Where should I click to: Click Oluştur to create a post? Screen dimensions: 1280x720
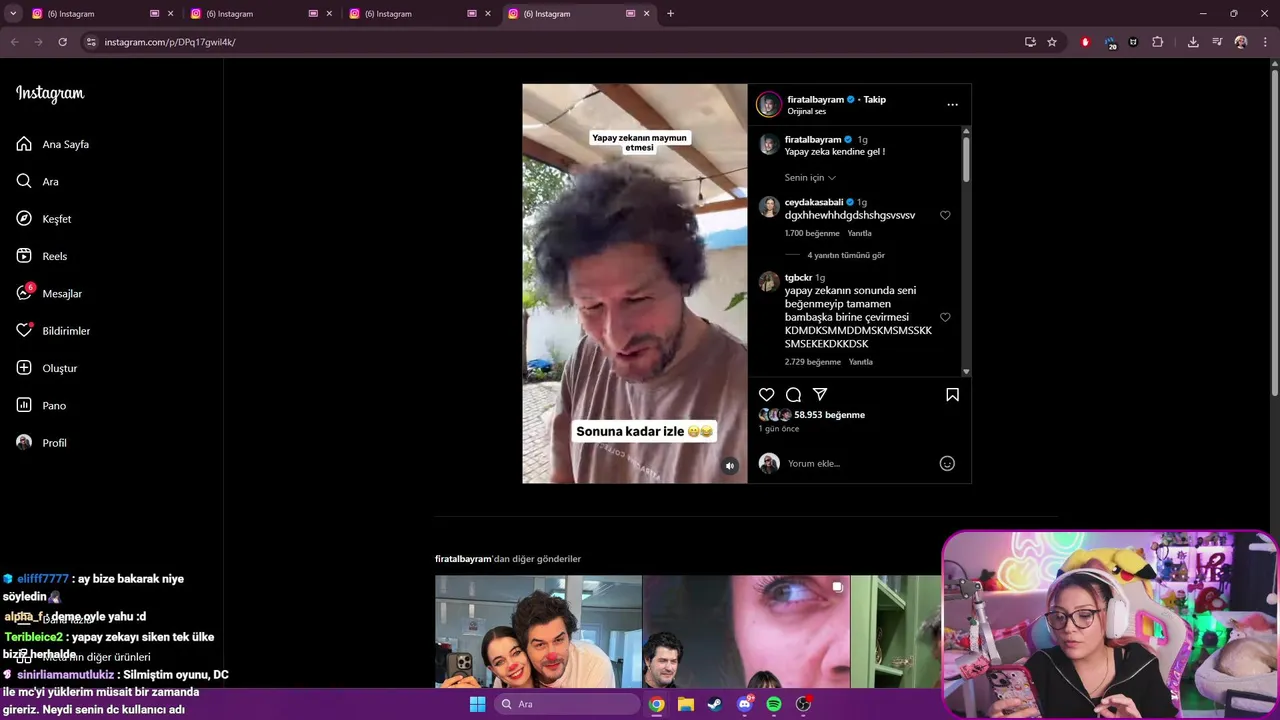(x=47, y=368)
